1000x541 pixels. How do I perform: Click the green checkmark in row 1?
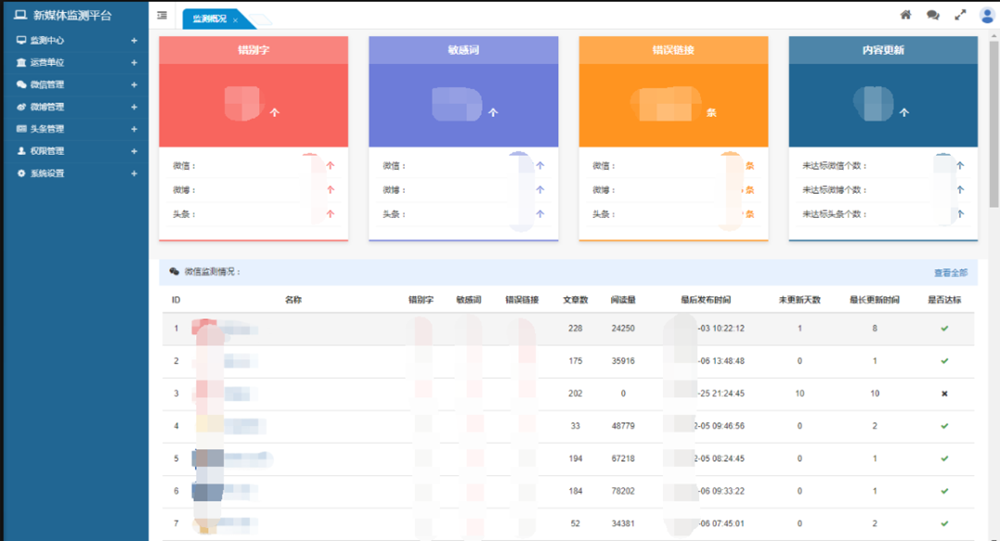coord(944,329)
